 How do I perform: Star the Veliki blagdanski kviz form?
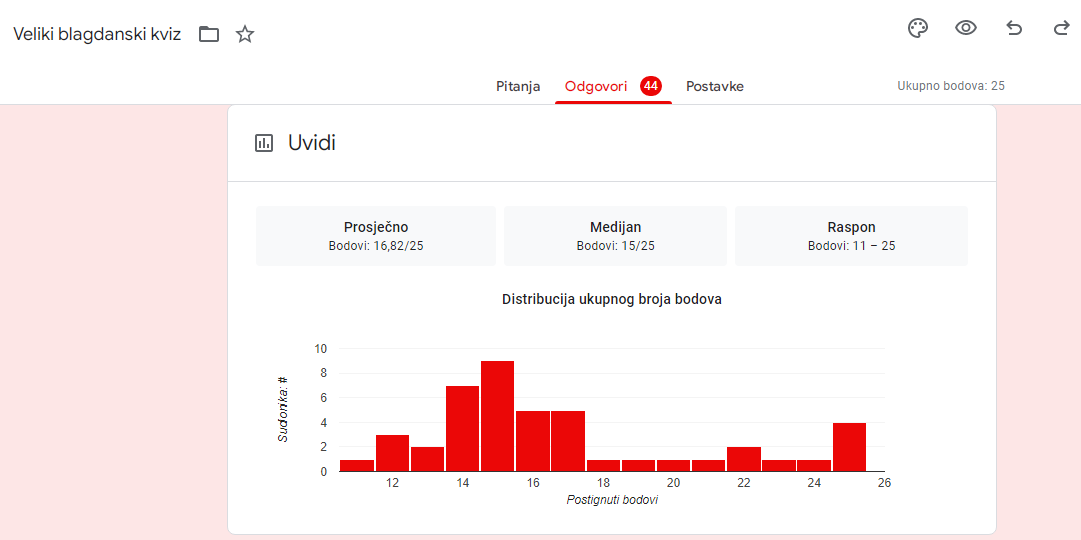click(245, 34)
